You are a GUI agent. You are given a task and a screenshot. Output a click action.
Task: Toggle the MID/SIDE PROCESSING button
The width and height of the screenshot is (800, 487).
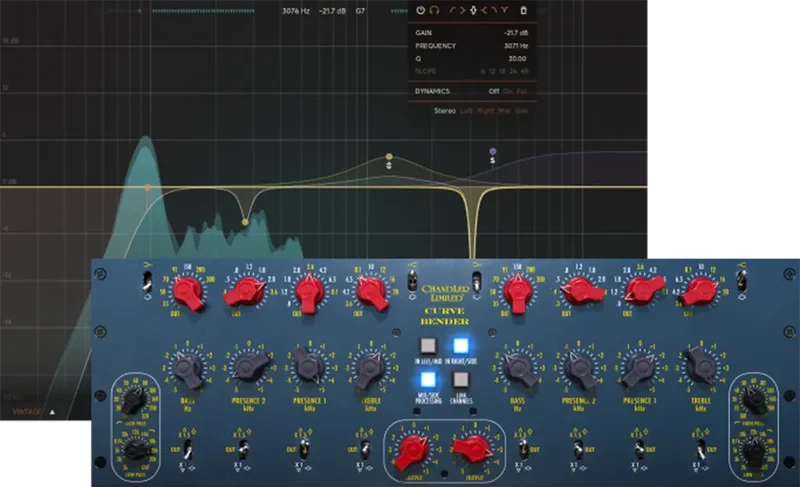(428, 379)
